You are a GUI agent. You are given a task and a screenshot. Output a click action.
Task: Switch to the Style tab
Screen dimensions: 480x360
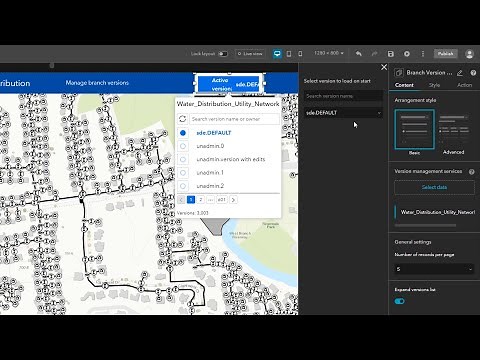tap(434, 85)
